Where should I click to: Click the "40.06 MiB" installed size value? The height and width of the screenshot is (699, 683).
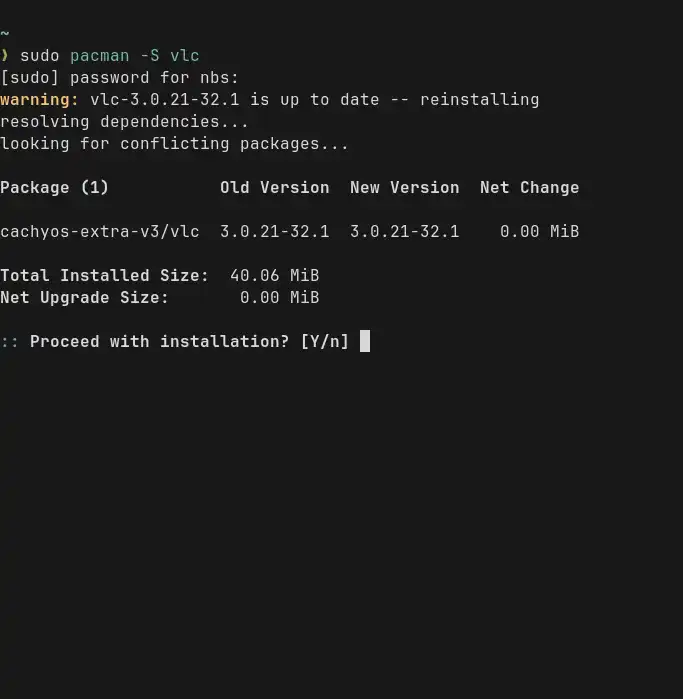274,276
